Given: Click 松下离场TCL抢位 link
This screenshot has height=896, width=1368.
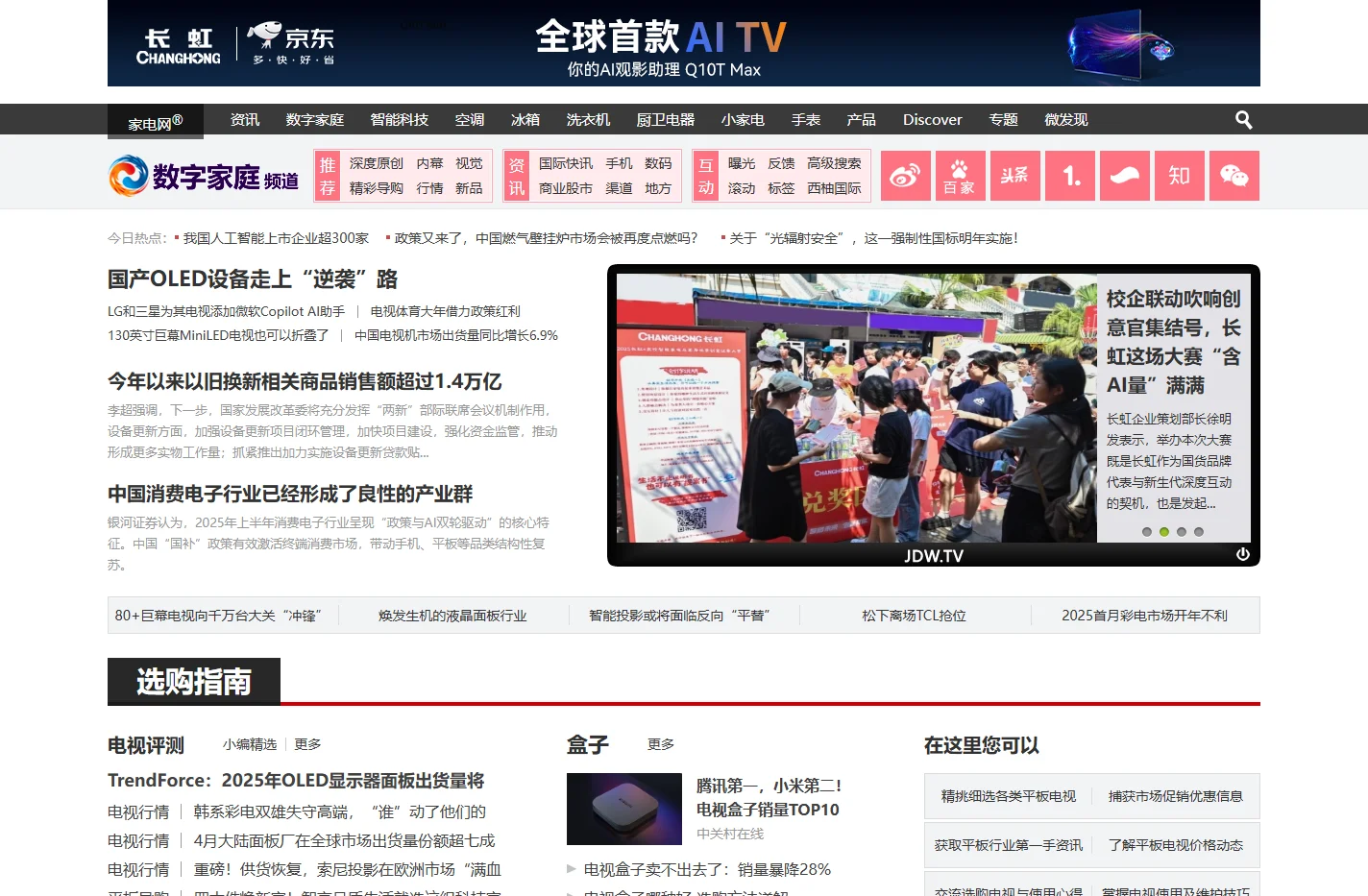Looking at the screenshot, I should point(914,616).
